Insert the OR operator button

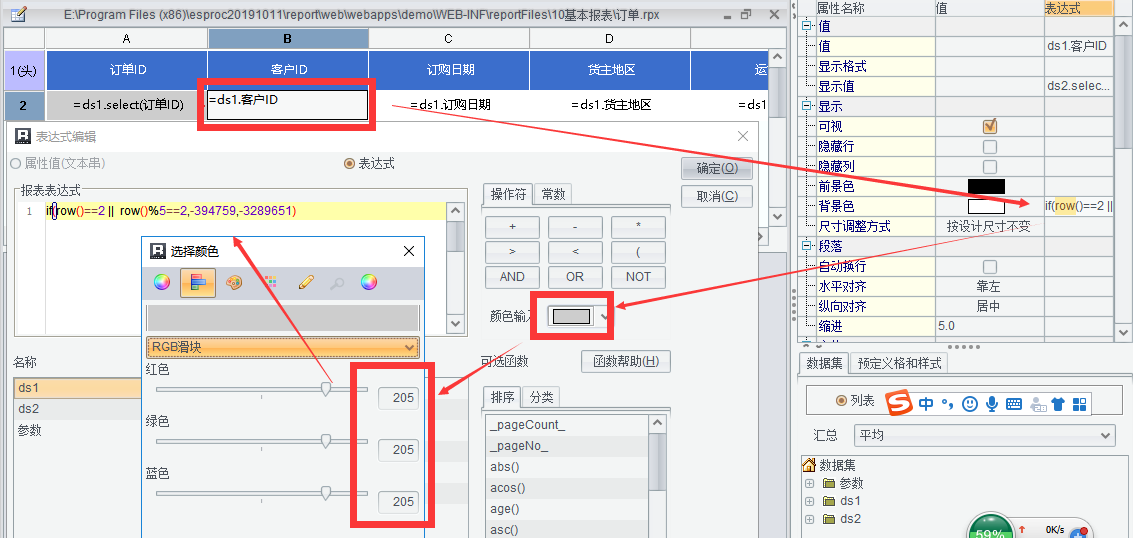(575, 277)
